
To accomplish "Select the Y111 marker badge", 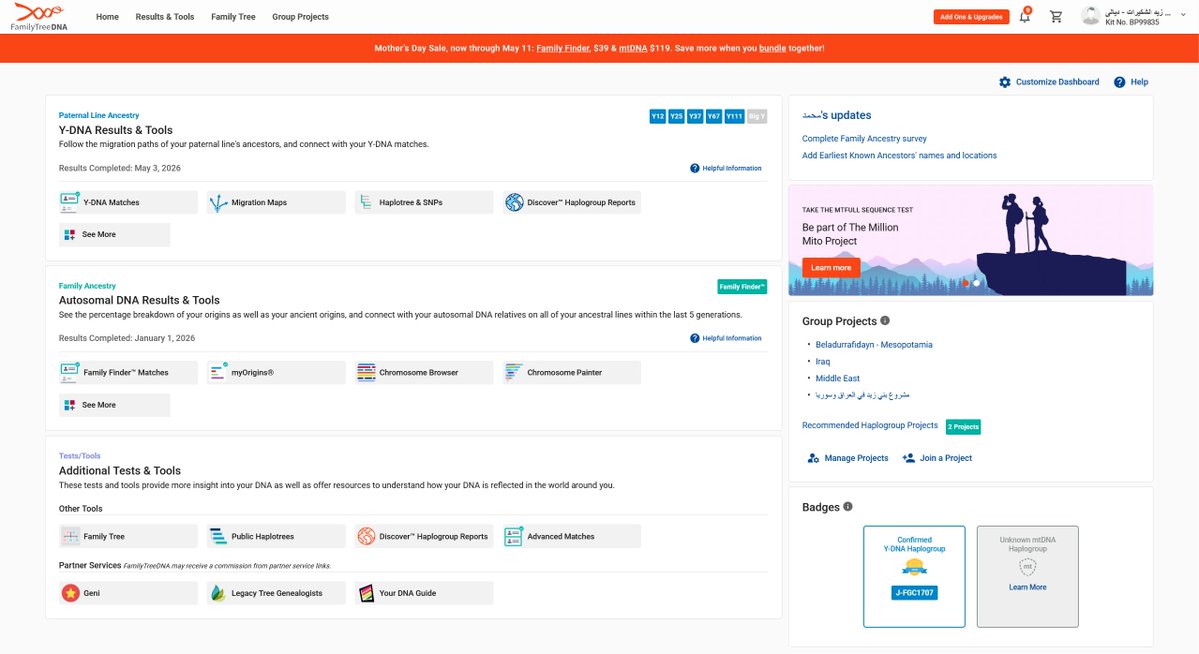I will click(x=734, y=116).
